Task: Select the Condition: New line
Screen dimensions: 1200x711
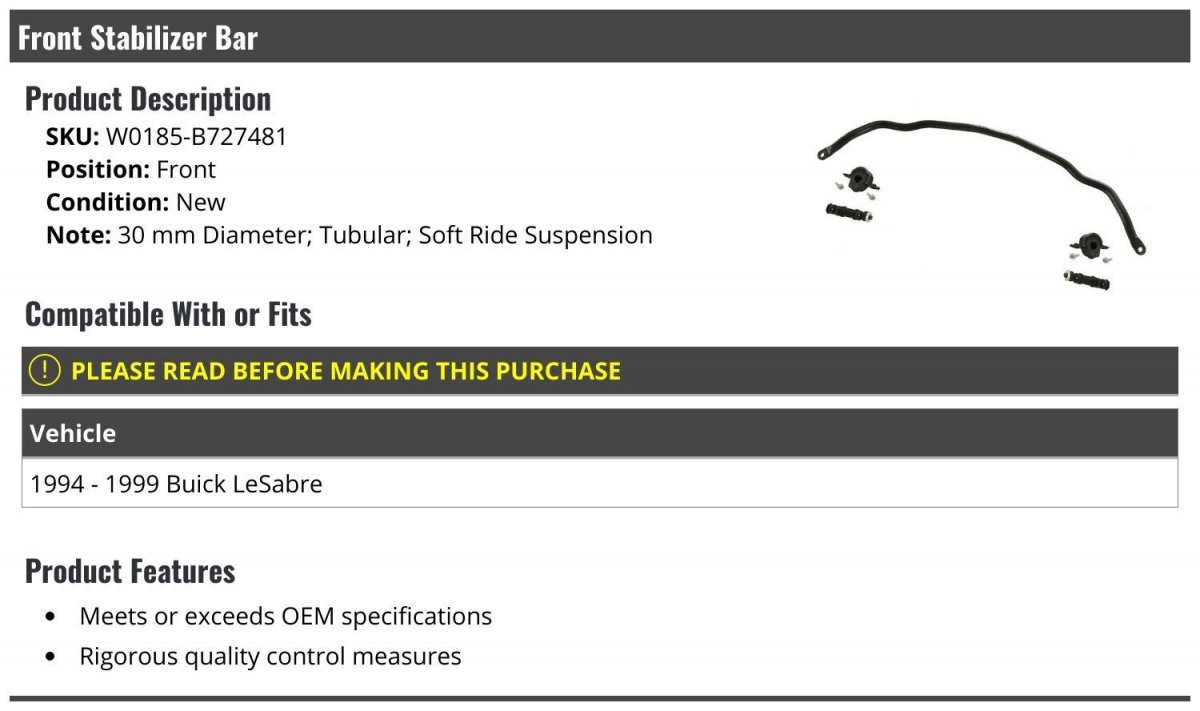Action: 135,202
